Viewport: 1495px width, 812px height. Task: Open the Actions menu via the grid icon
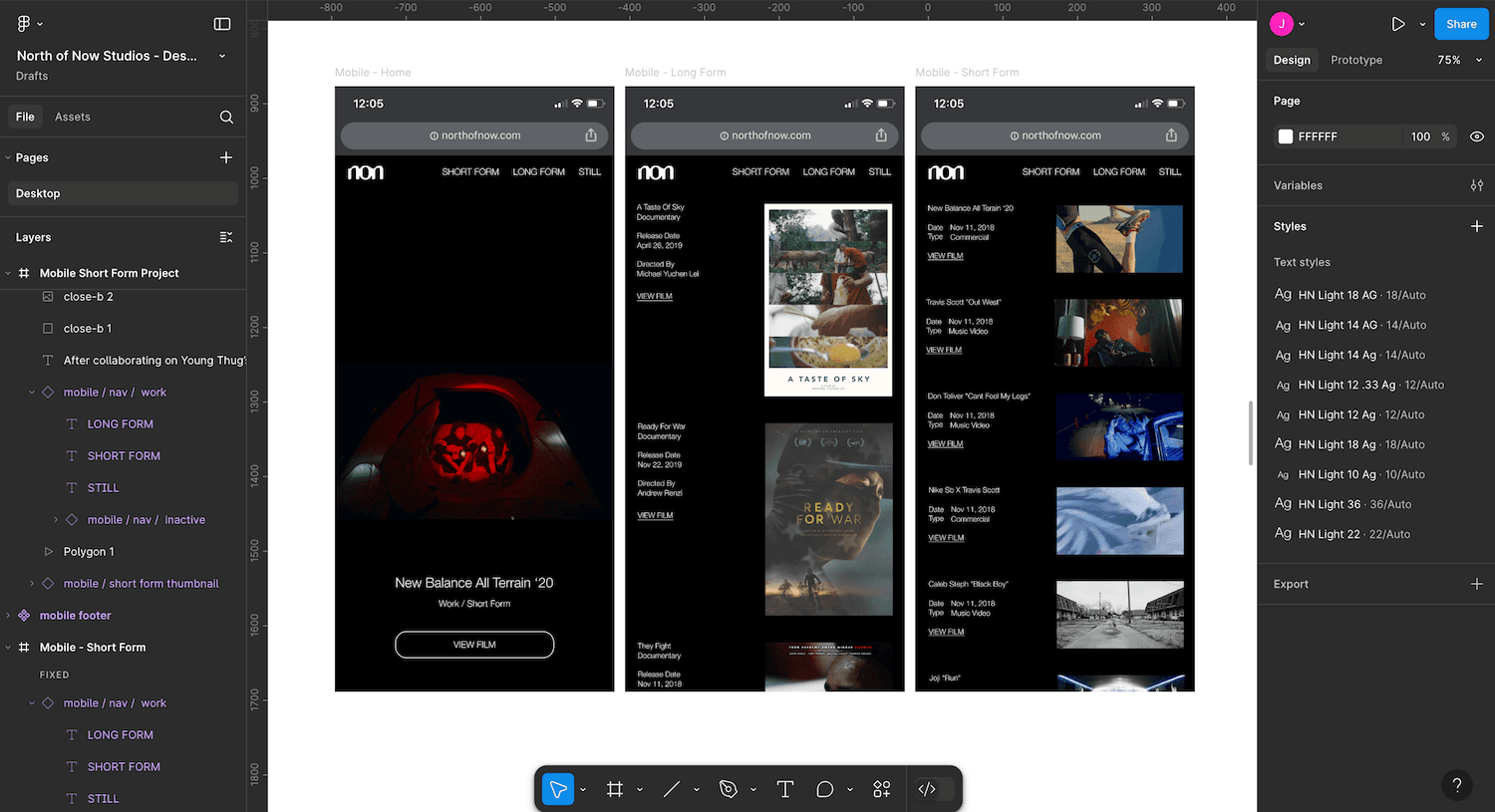pos(881,789)
